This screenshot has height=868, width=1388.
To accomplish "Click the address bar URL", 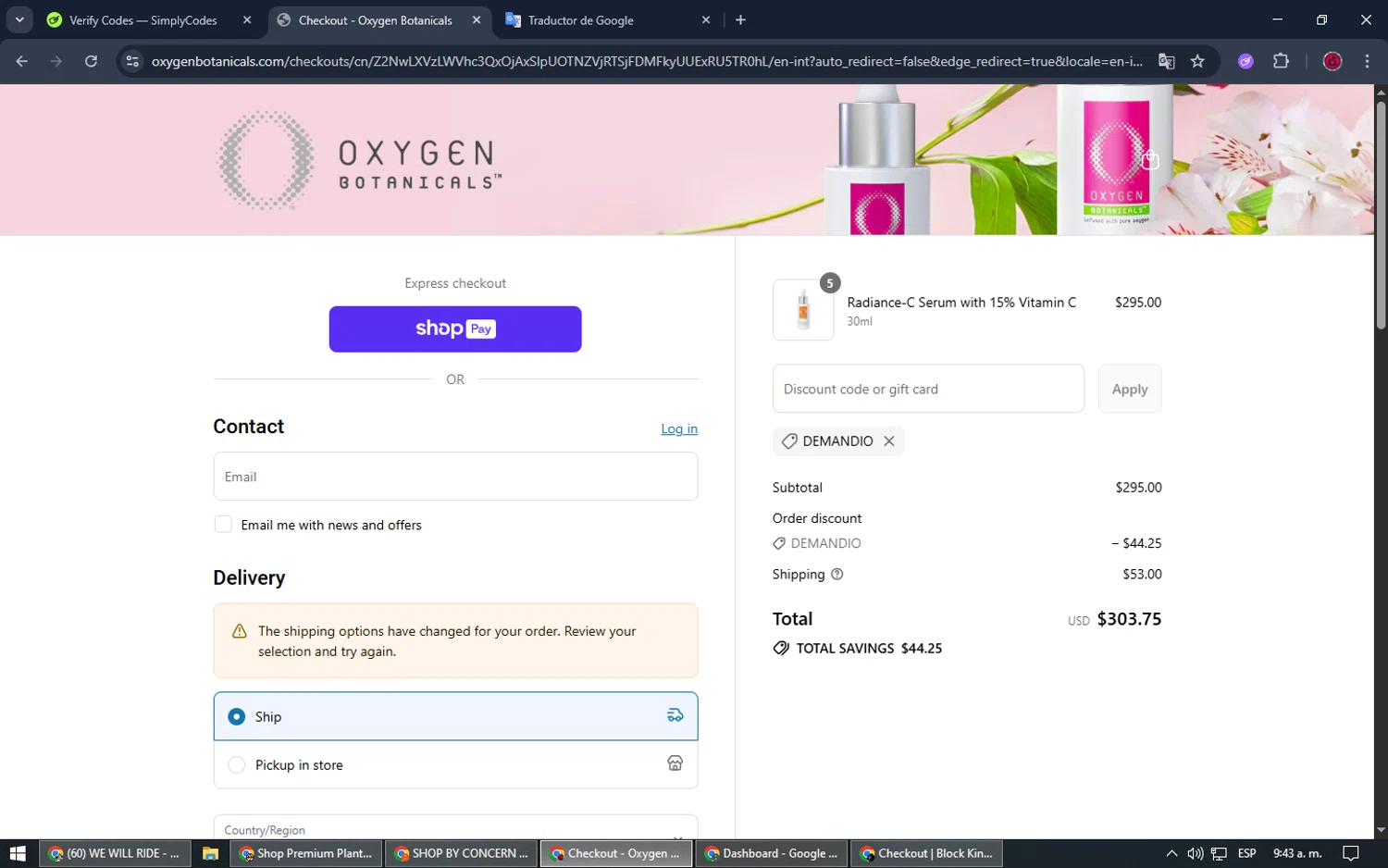I will (x=646, y=61).
